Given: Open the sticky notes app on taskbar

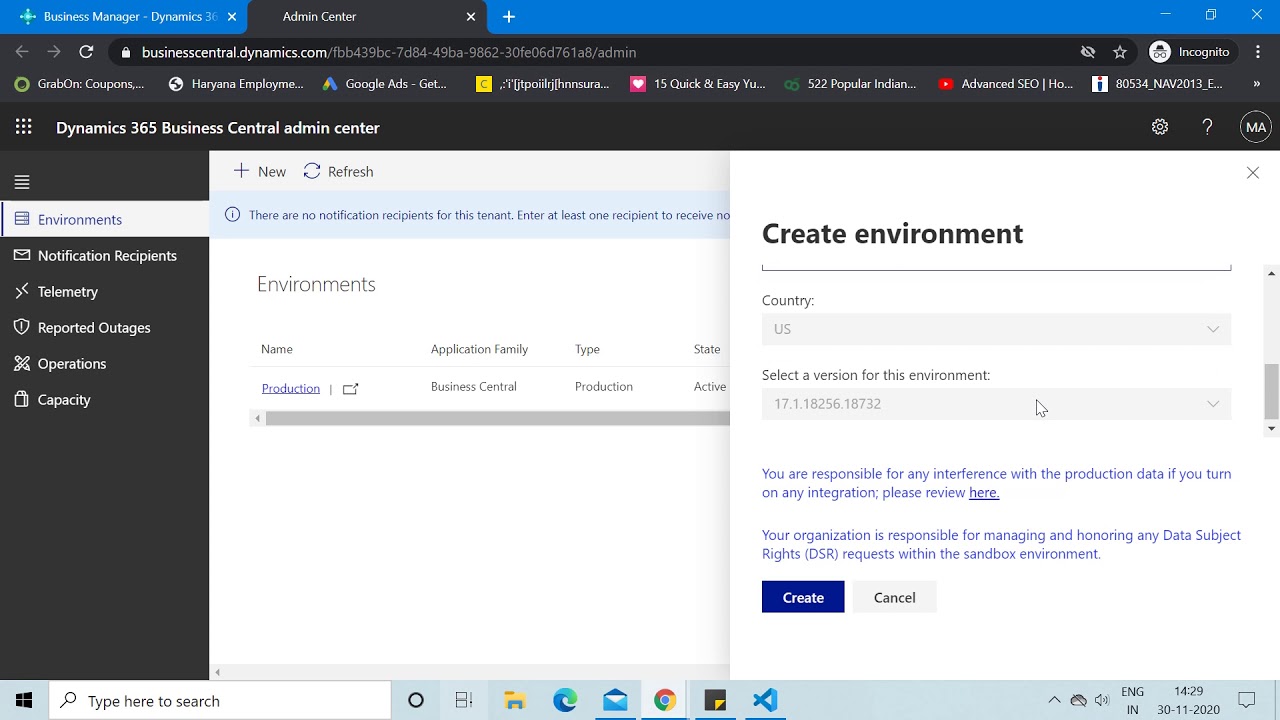Looking at the screenshot, I should 715,701.
